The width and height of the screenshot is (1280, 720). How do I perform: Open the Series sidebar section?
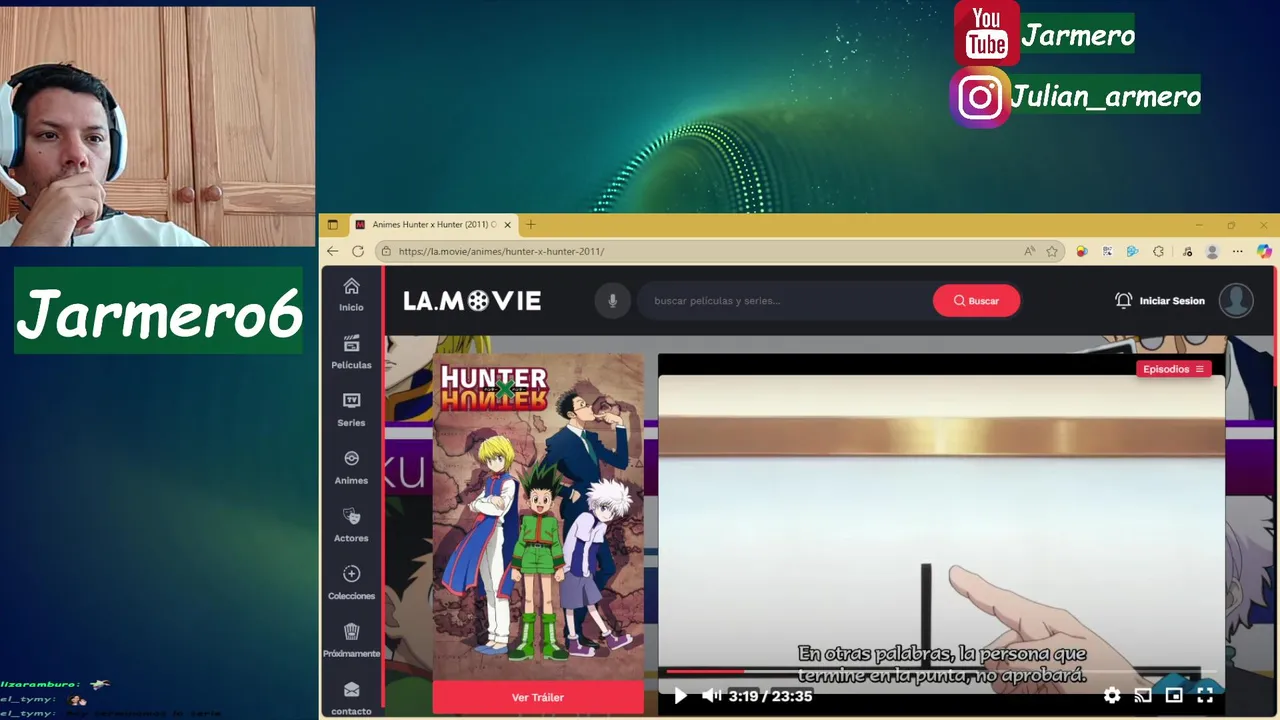coord(351,410)
